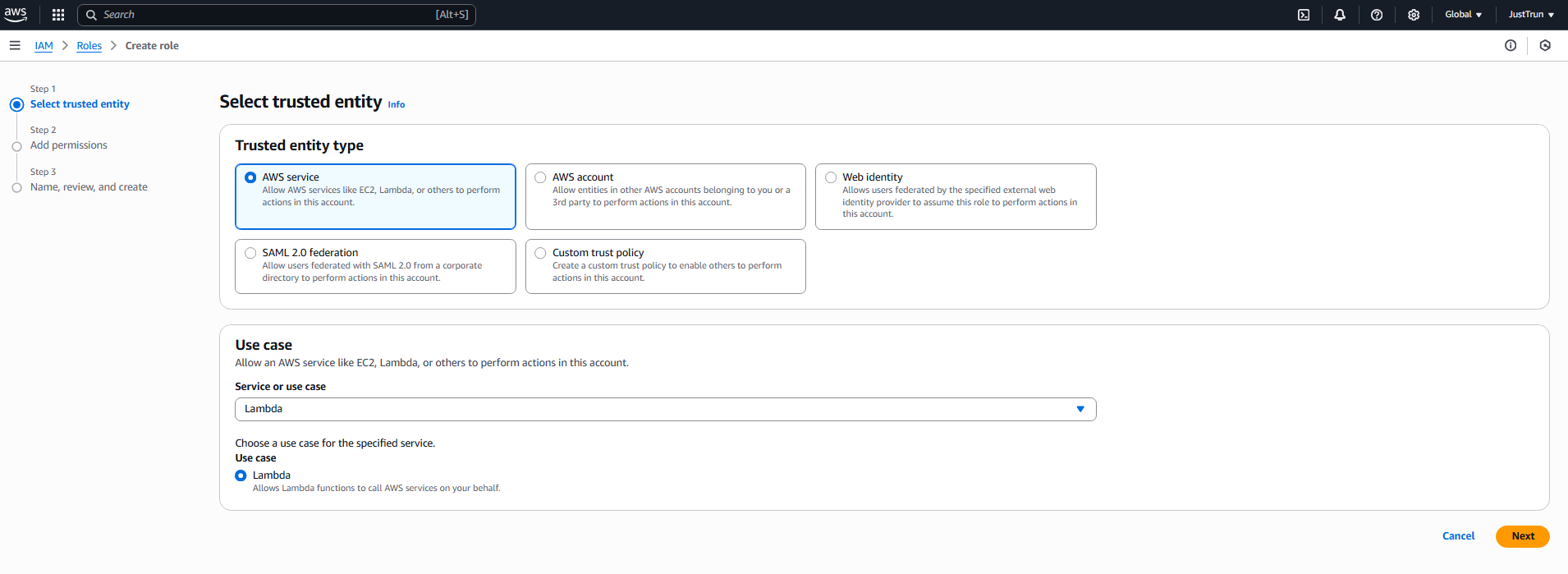Focus the top Search field
Image resolution: width=1568 pixels, height=574 pixels.
pos(277,15)
